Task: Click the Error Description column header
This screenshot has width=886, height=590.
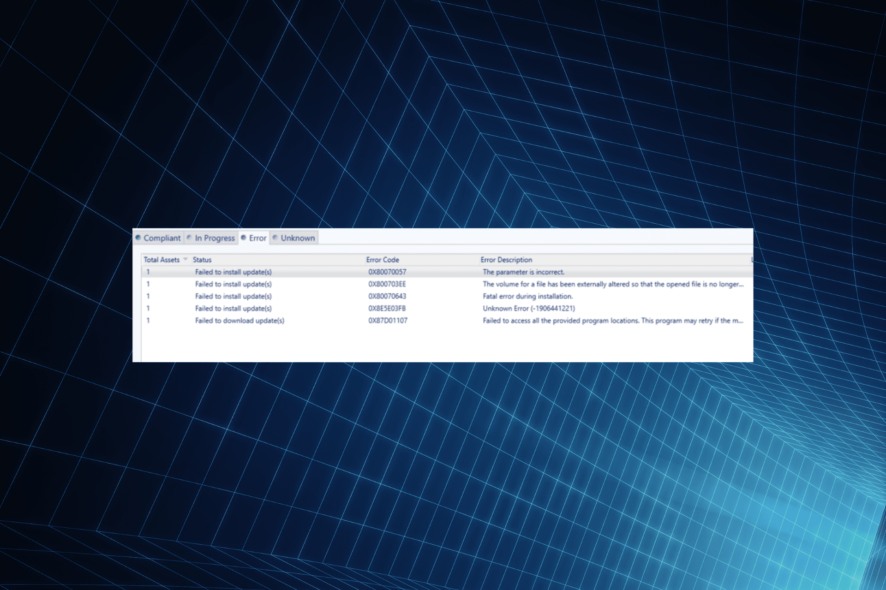Action: point(509,259)
